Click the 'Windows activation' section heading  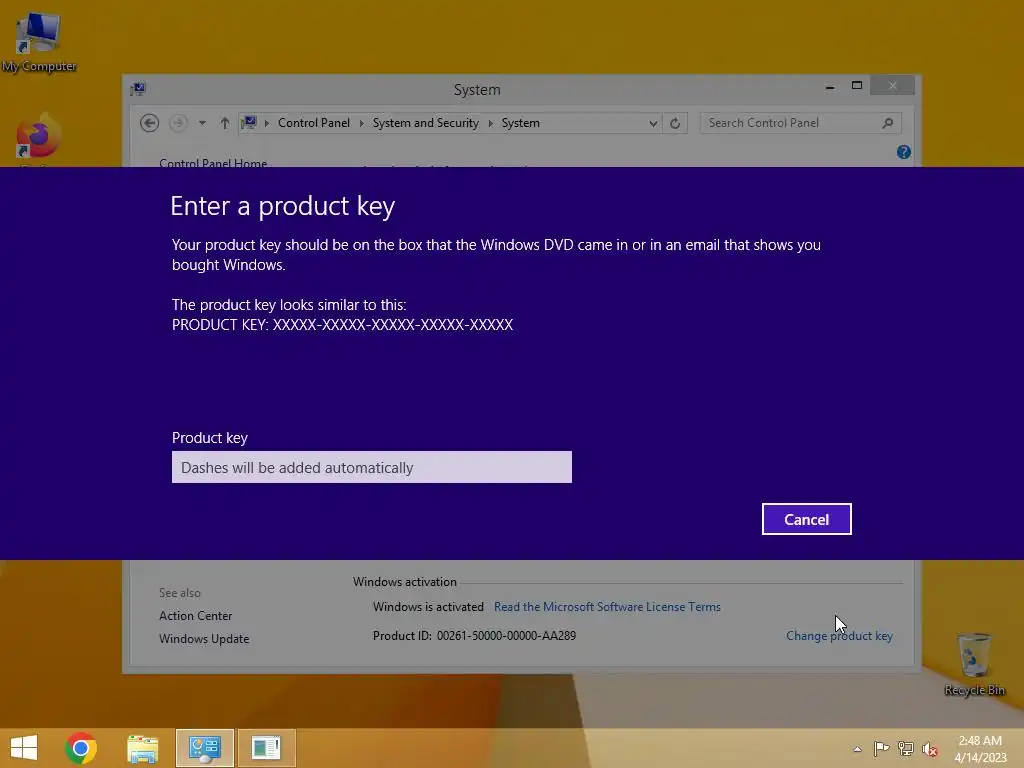404,582
